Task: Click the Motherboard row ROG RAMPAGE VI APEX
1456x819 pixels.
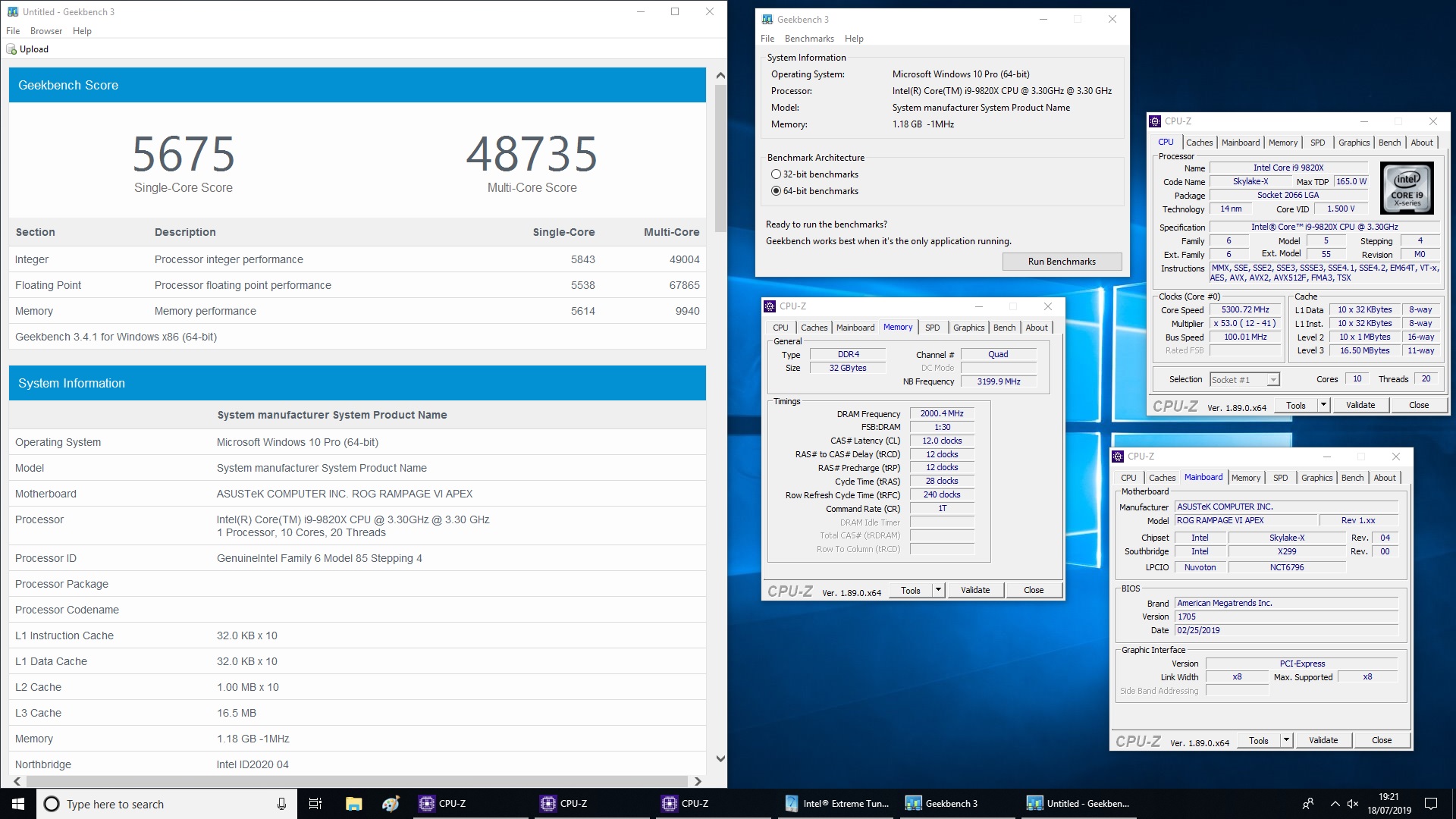Action: coord(357,494)
